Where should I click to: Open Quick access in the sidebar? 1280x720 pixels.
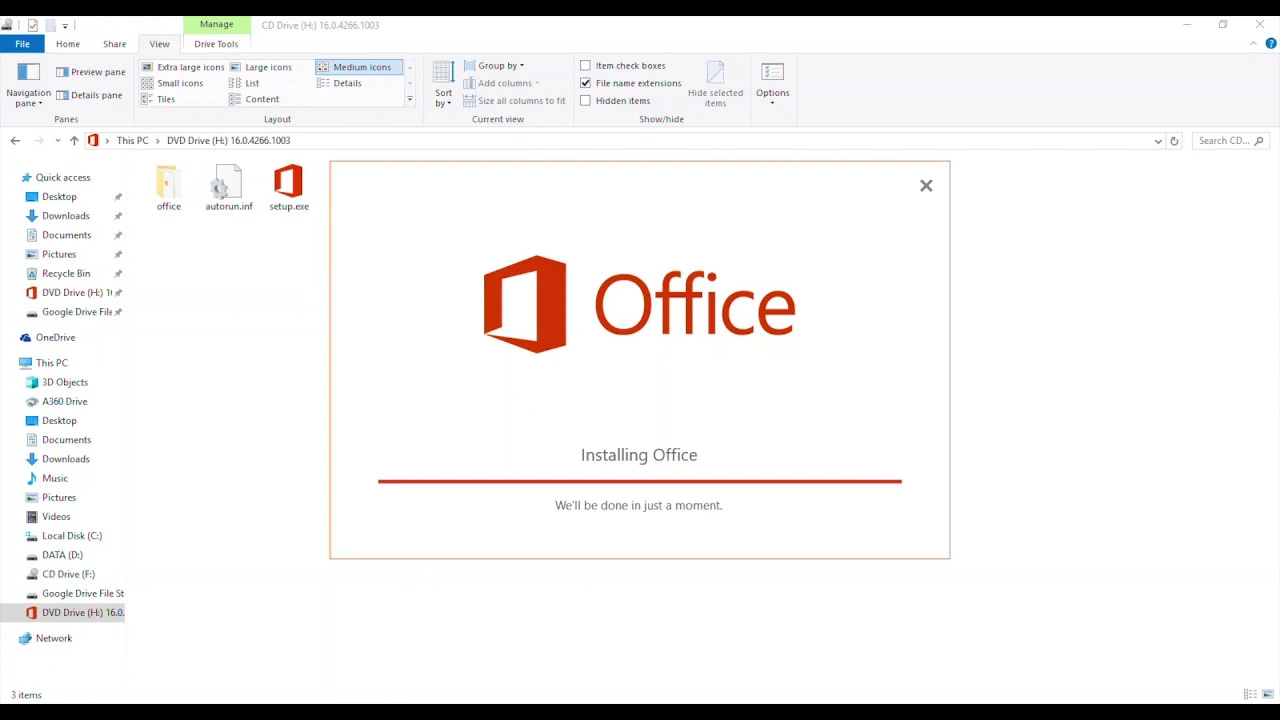coord(63,177)
